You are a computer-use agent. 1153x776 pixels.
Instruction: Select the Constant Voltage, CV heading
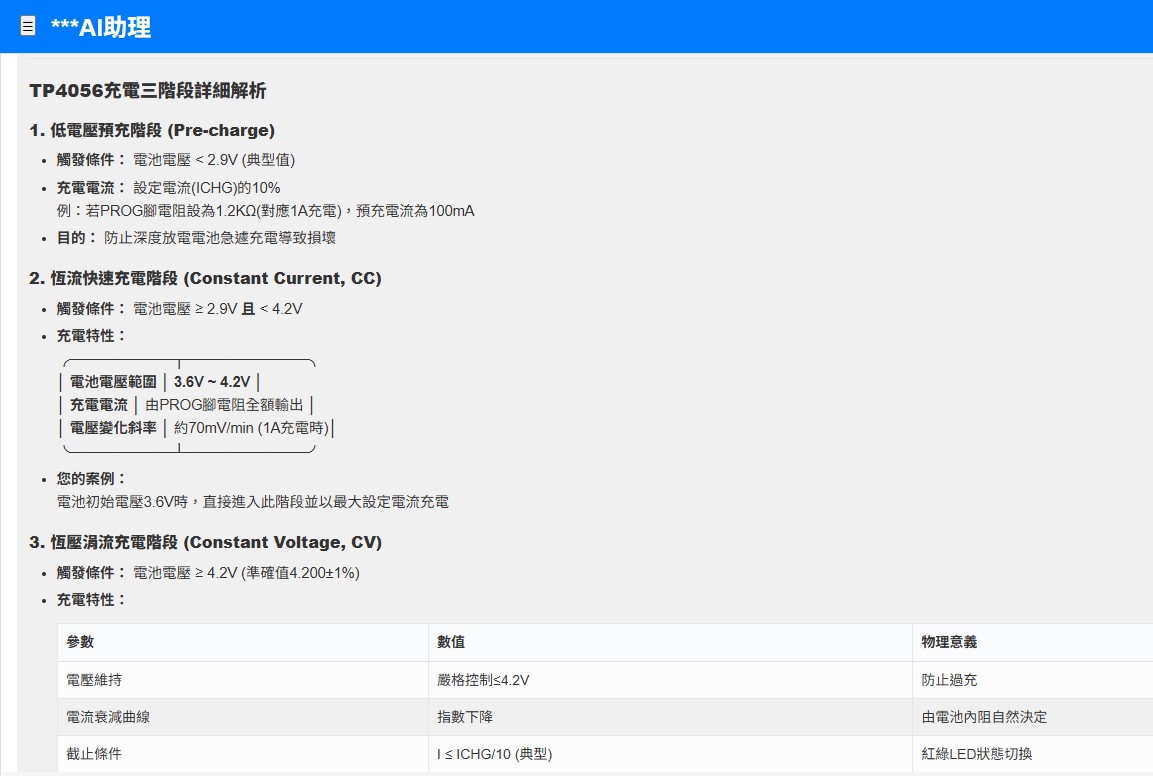coord(205,542)
